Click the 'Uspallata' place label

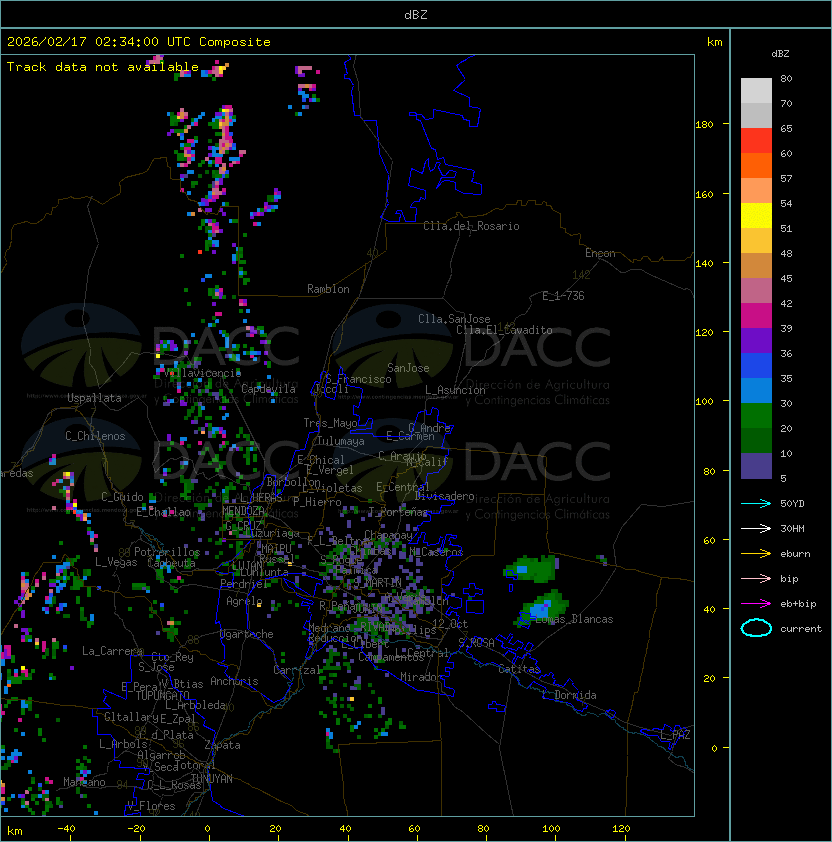[x=94, y=398]
